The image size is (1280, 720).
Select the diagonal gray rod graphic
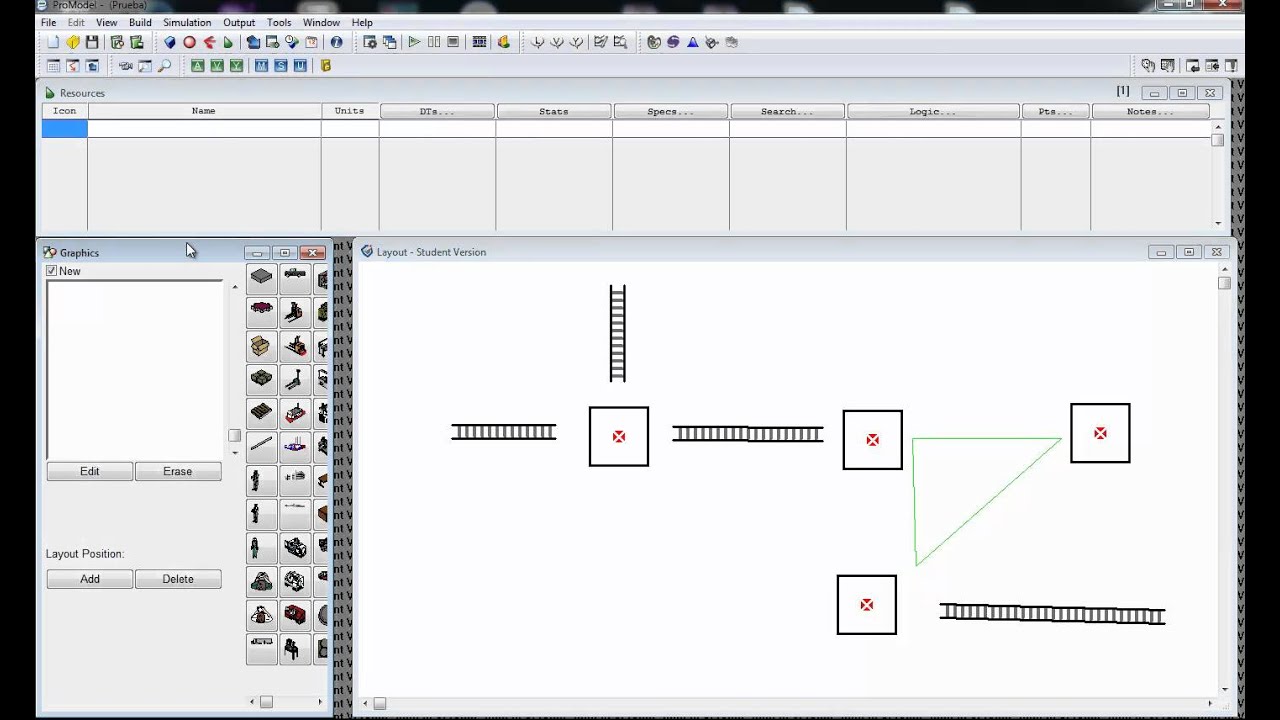261,446
